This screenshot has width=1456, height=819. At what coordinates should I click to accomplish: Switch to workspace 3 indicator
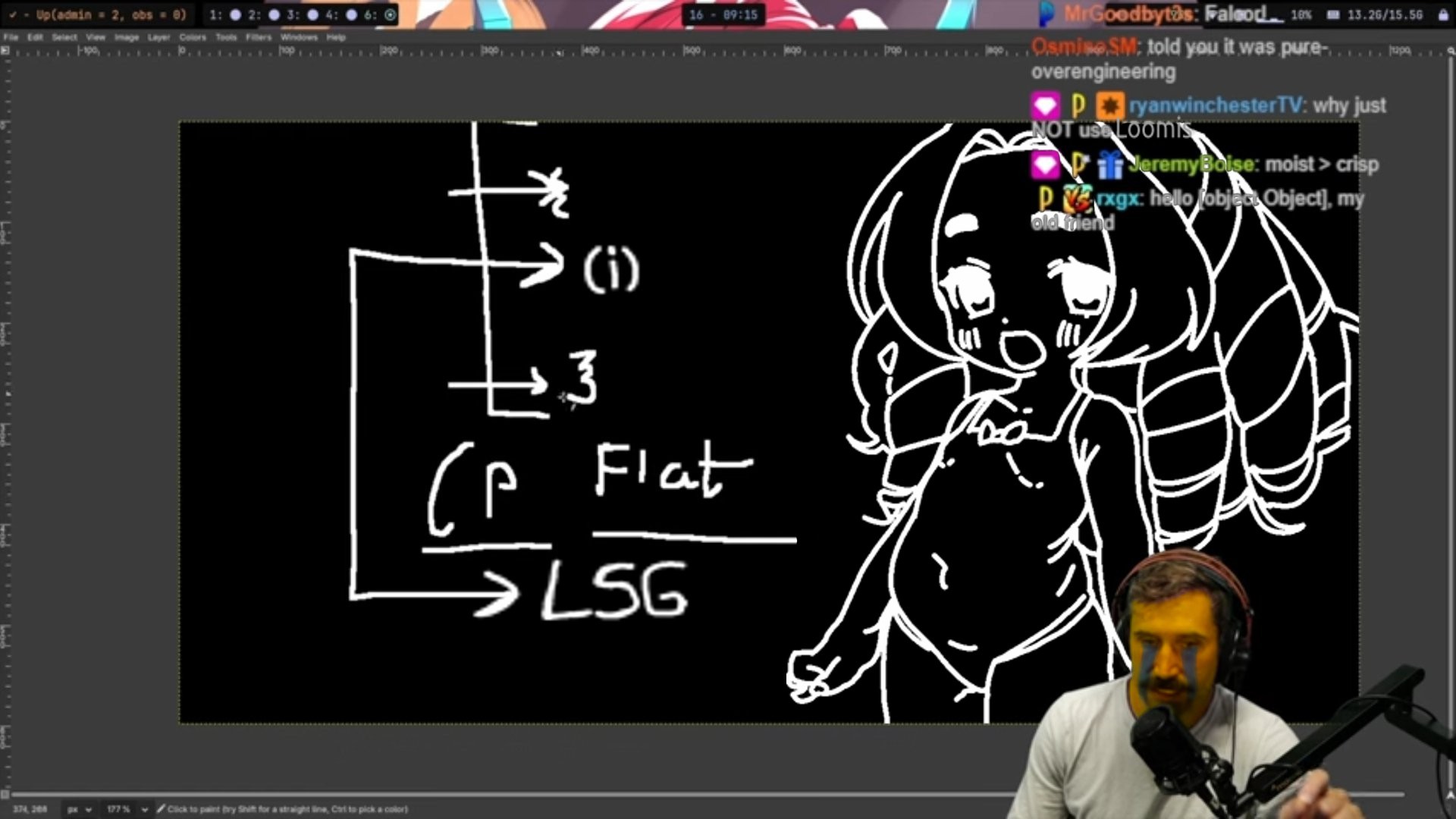pos(303,14)
